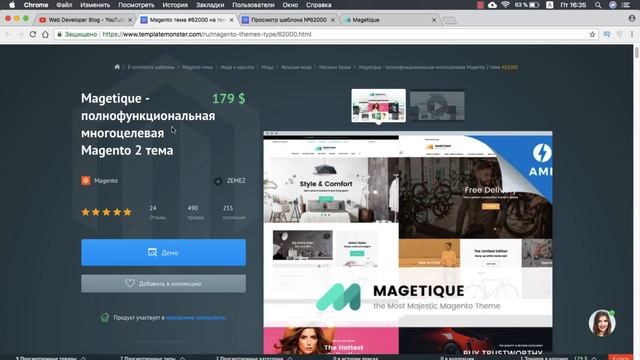Bookmark the page with the star icon

[592, 34]
